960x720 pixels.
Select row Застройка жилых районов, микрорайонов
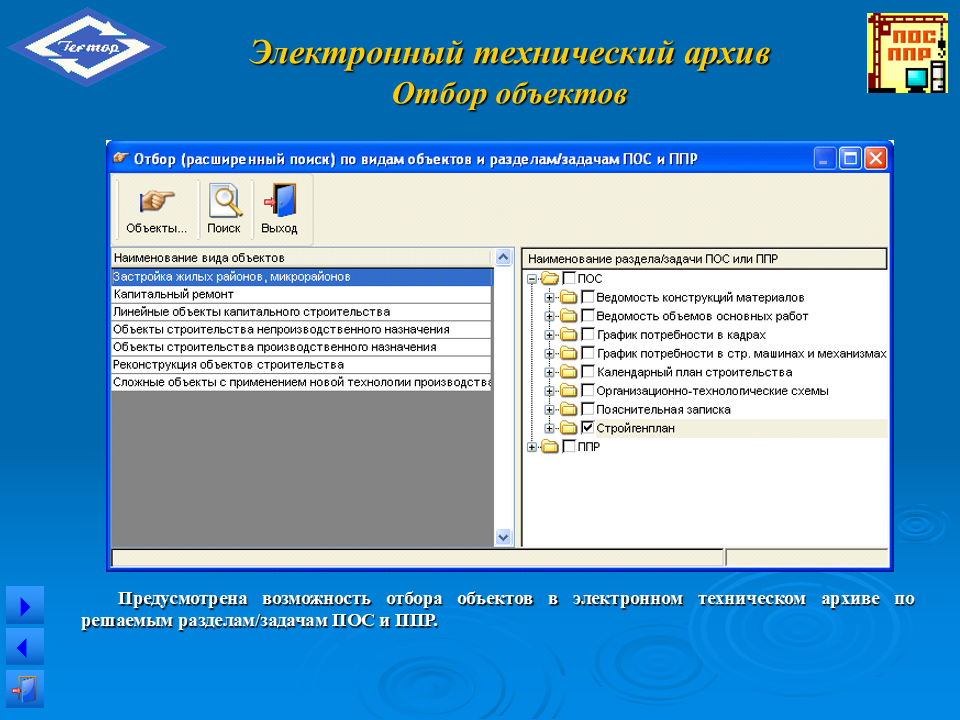302,277
